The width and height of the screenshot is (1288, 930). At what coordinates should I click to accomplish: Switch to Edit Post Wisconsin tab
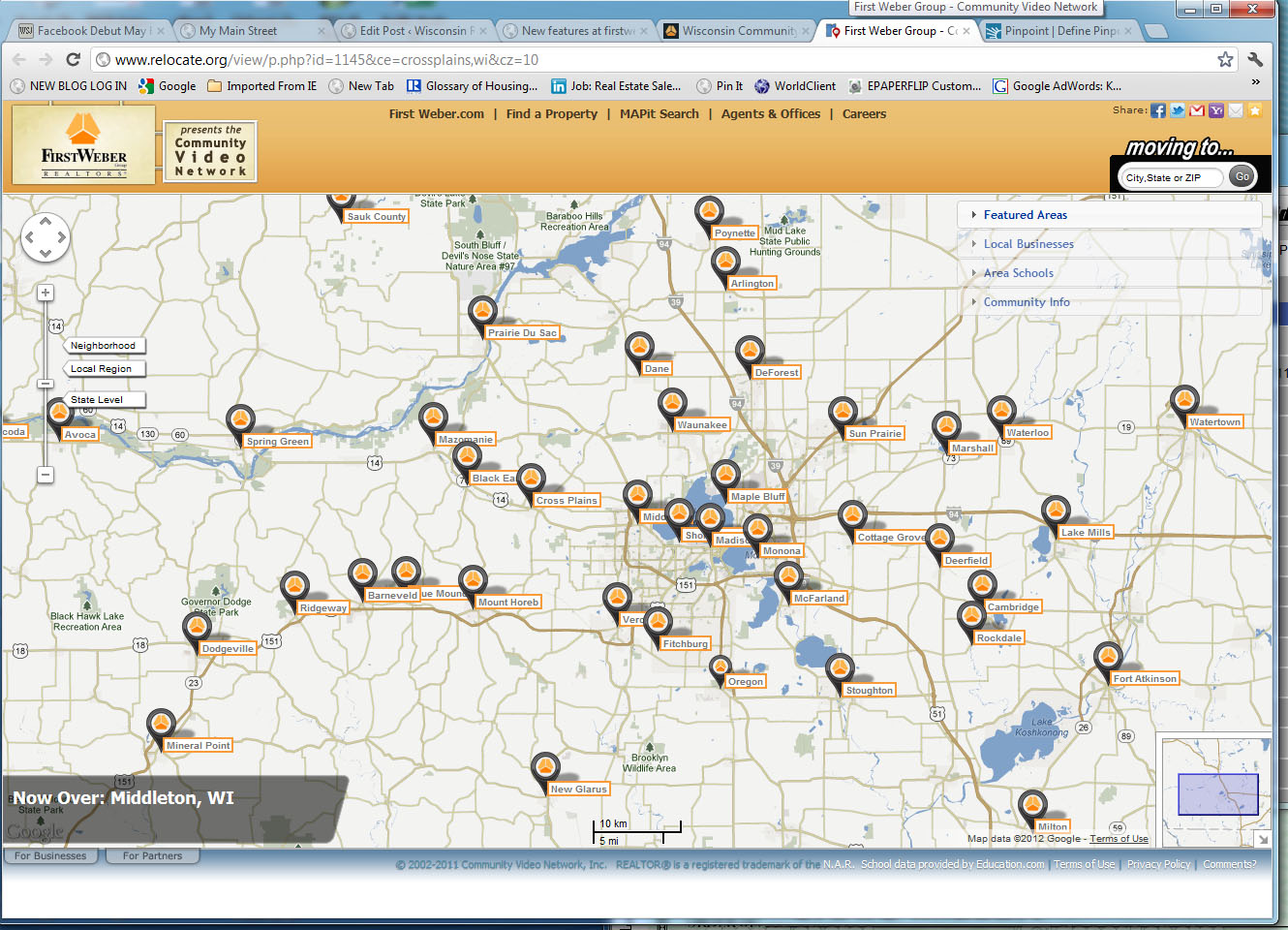click(x=414, y=31)
